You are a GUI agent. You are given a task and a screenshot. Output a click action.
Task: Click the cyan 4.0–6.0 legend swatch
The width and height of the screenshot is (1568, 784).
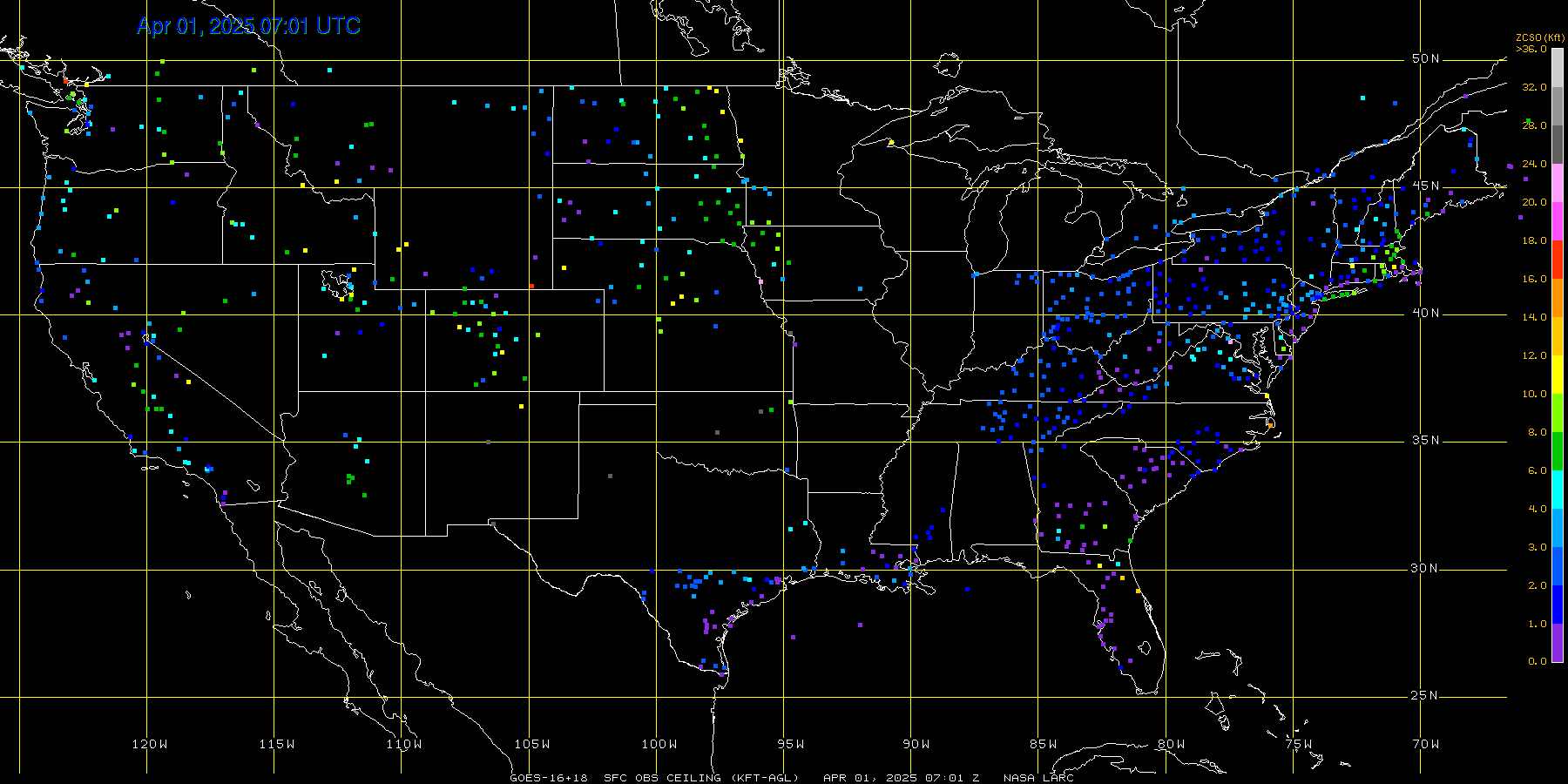[1558, 490]
